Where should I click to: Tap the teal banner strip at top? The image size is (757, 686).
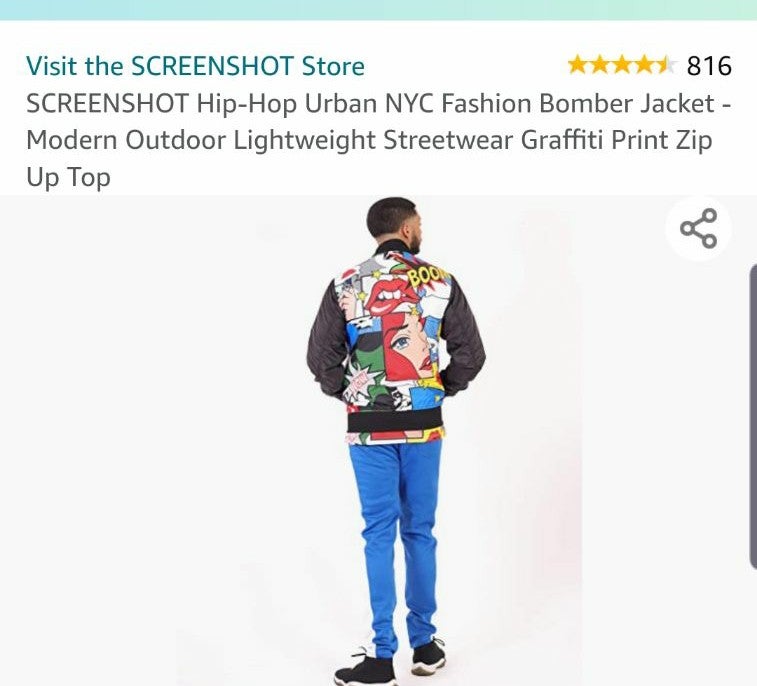coord(378,10)
